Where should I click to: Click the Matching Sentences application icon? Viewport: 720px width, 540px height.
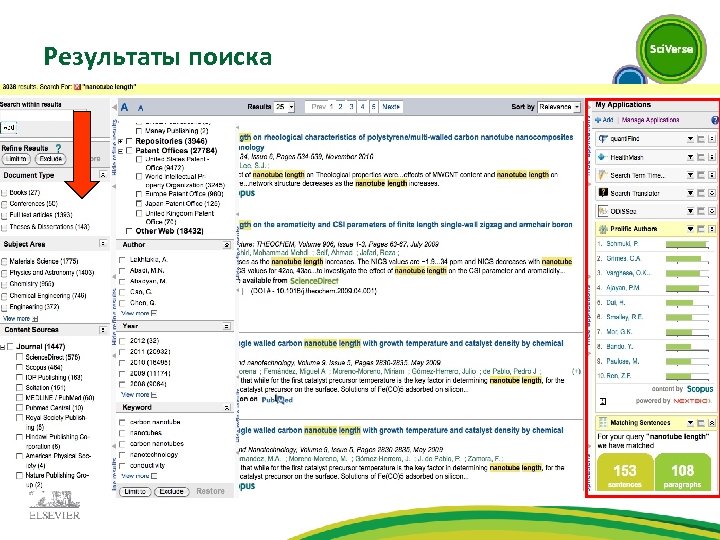pos(603,422)
